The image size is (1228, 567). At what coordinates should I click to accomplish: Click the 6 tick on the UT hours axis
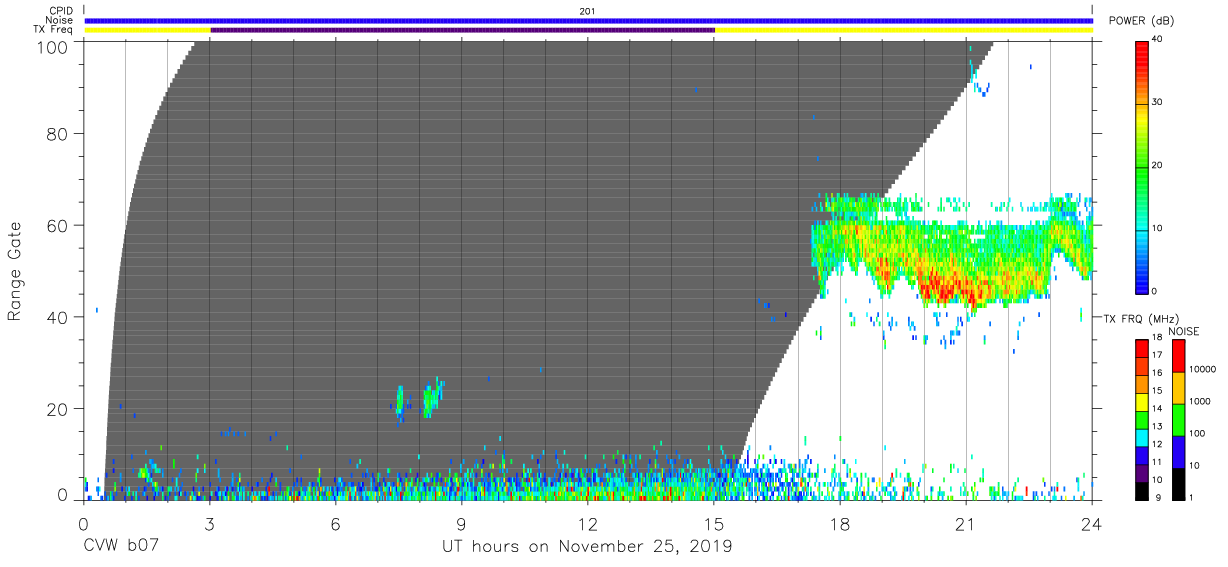[x=336, y=523]
